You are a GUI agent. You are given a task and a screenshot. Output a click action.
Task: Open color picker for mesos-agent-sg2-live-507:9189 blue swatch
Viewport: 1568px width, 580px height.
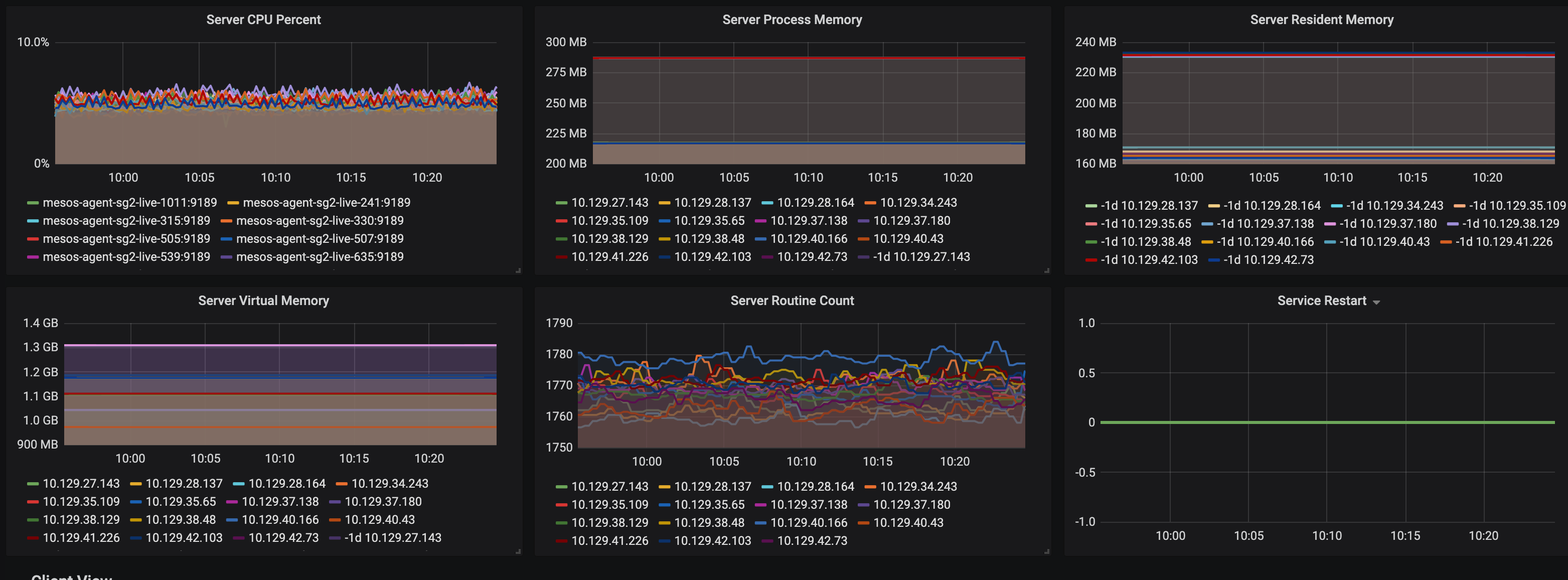point(226,239)
